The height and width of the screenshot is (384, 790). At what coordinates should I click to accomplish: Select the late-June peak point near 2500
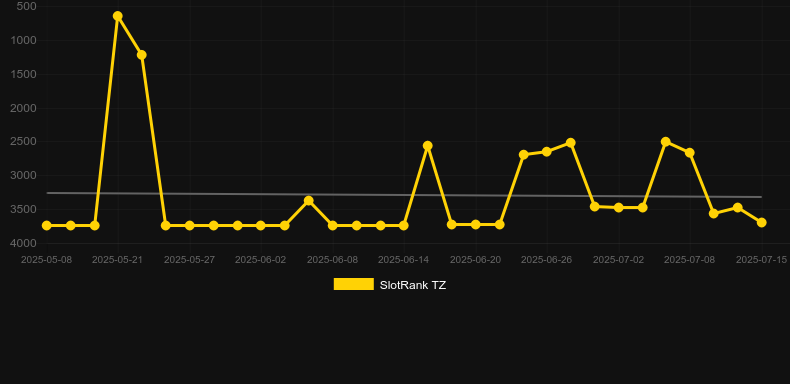point(570,143)
